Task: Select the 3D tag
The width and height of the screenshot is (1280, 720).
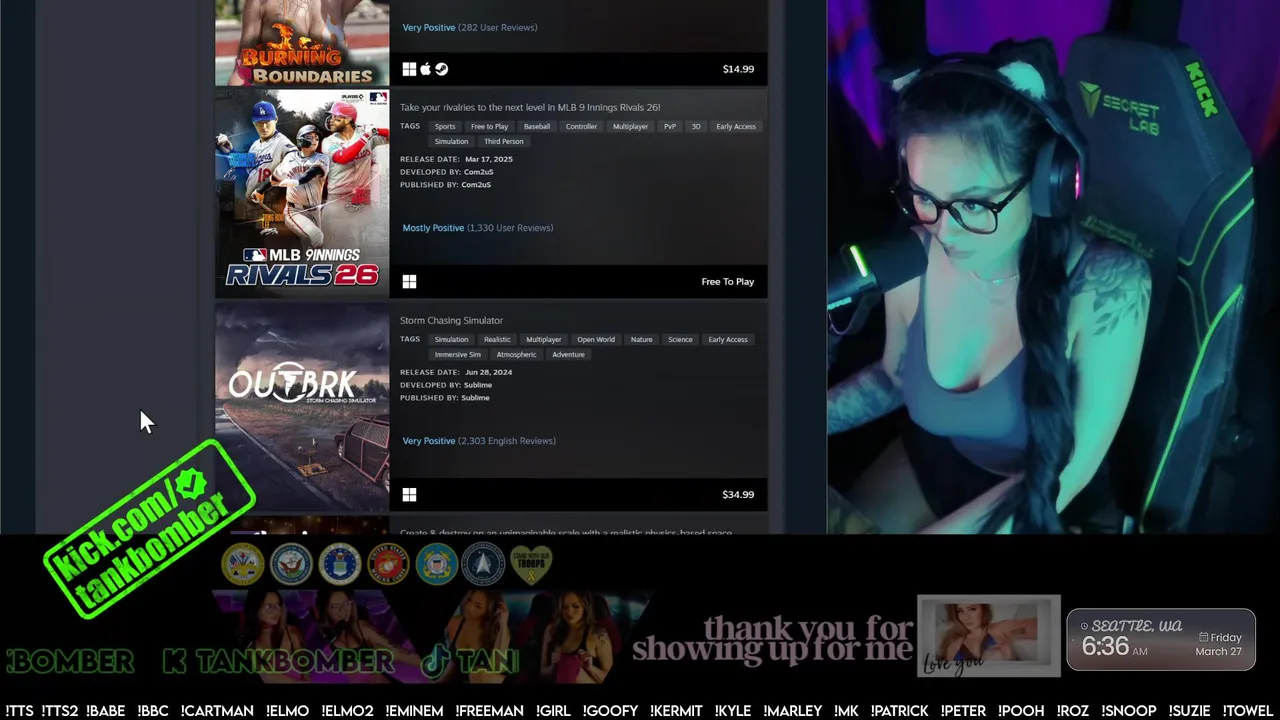Action: coord(696,127)
